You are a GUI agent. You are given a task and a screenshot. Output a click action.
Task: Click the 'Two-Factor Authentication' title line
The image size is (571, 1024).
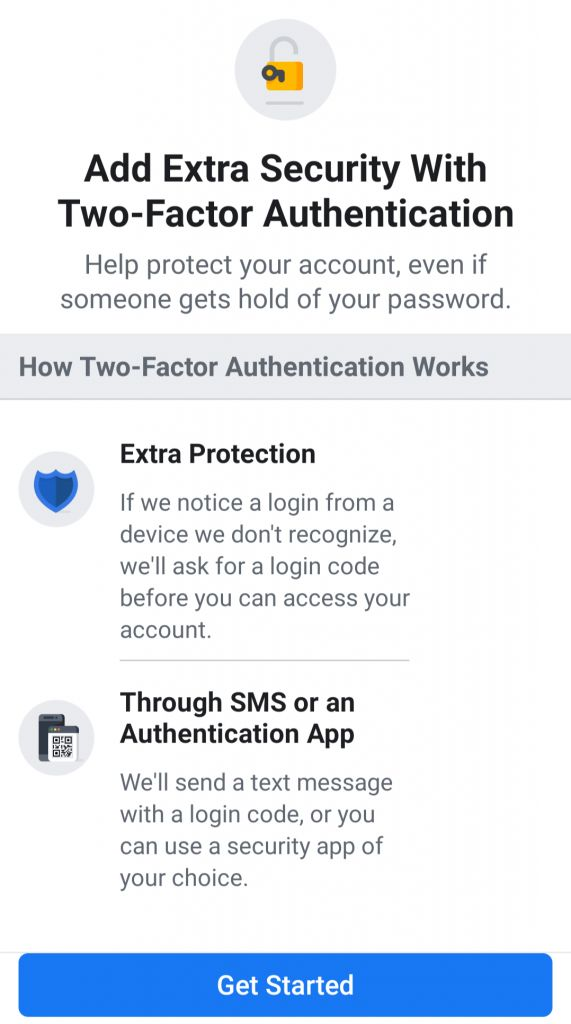[286, 213]
